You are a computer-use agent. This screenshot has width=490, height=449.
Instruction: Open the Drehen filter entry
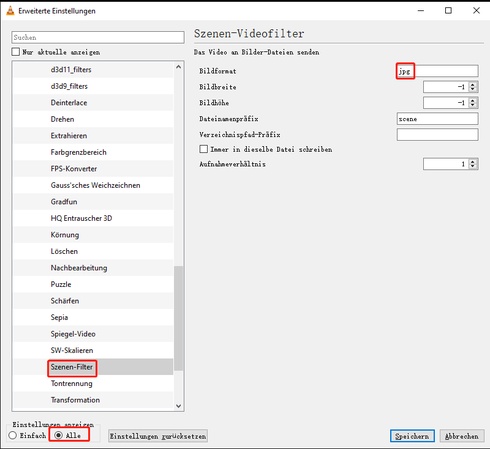coord(93,119)
